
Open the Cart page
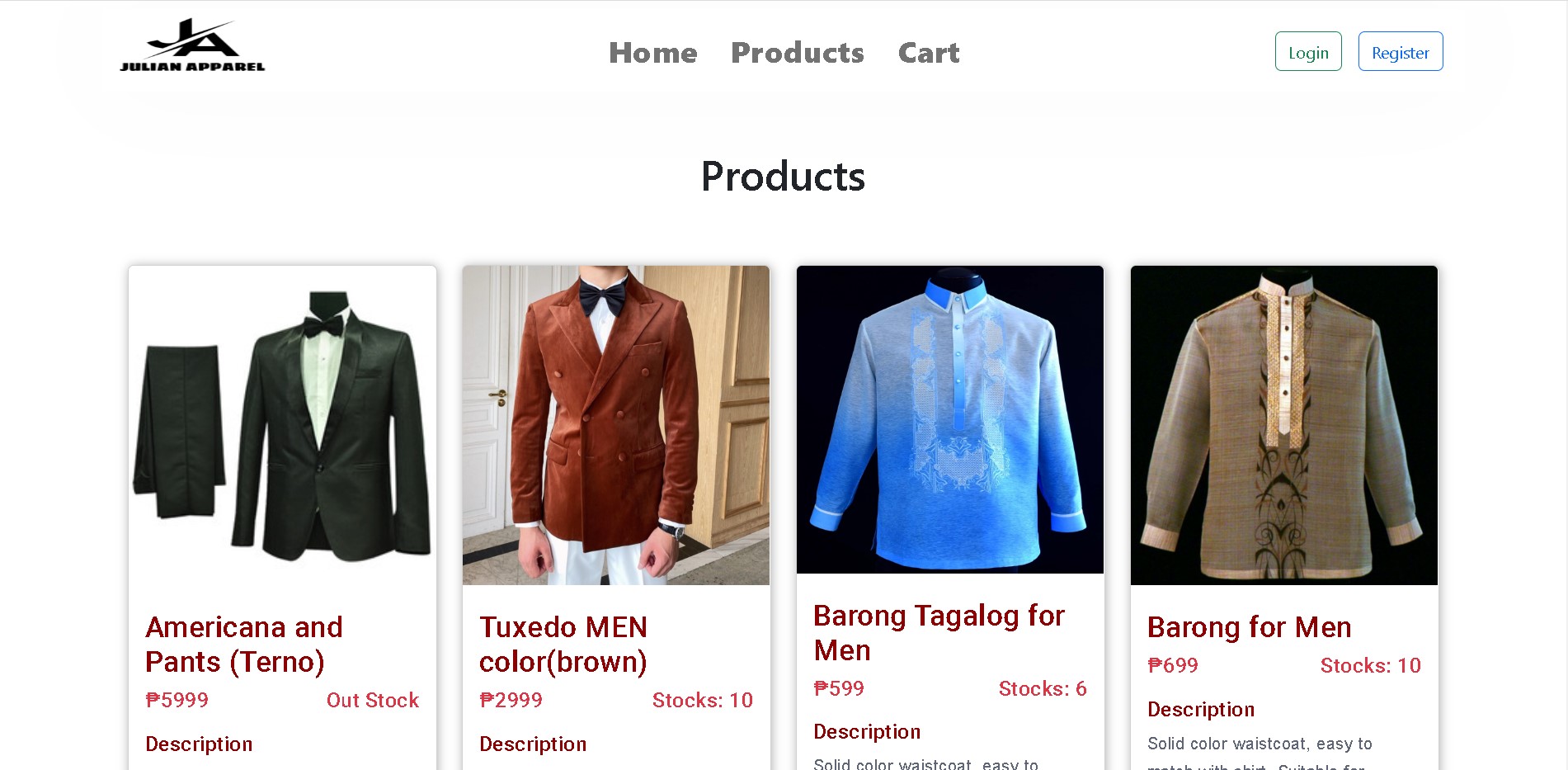[929, 53]
